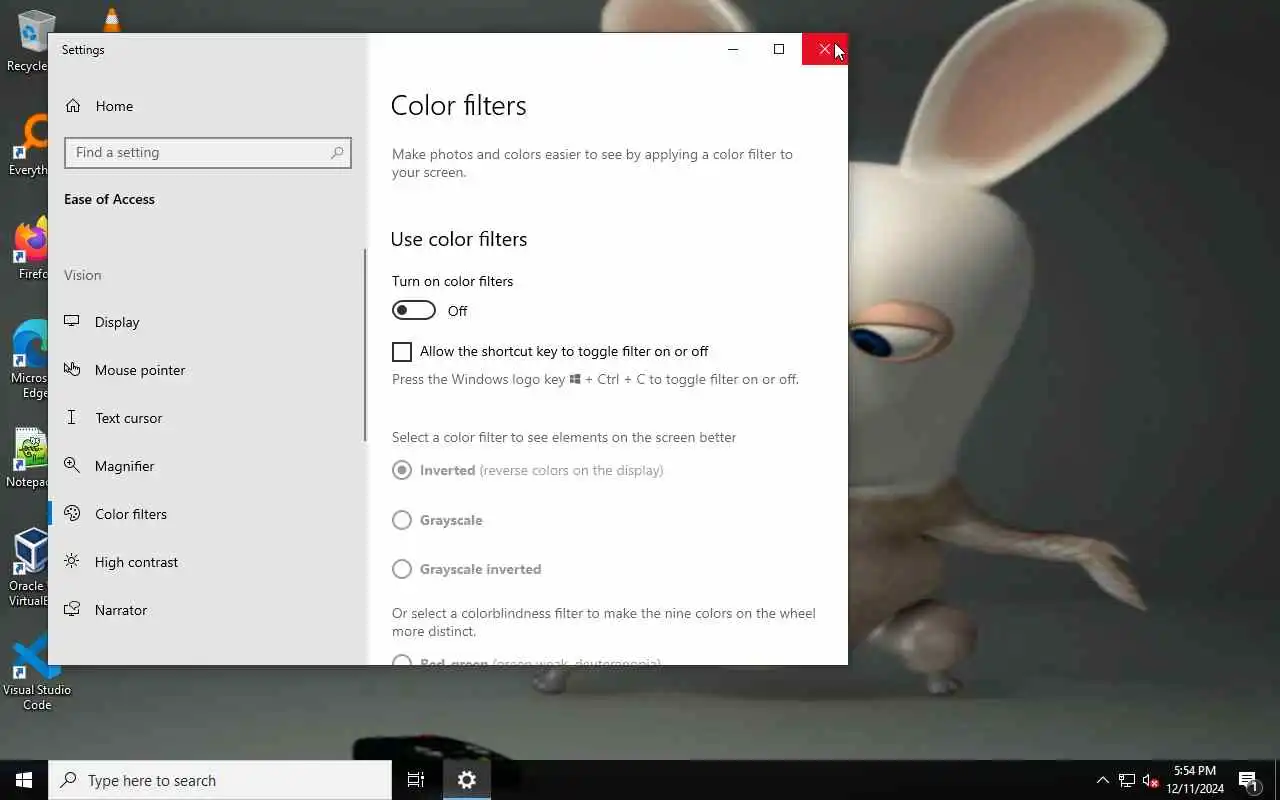Click the Ease of Access heading
Screen dimensions: 1280x800
point(109,199)
